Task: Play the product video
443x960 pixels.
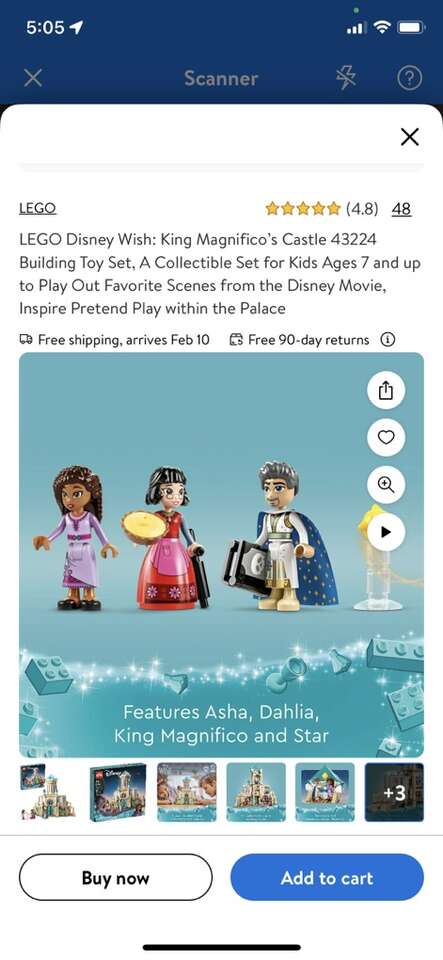Action: point(385,531)
